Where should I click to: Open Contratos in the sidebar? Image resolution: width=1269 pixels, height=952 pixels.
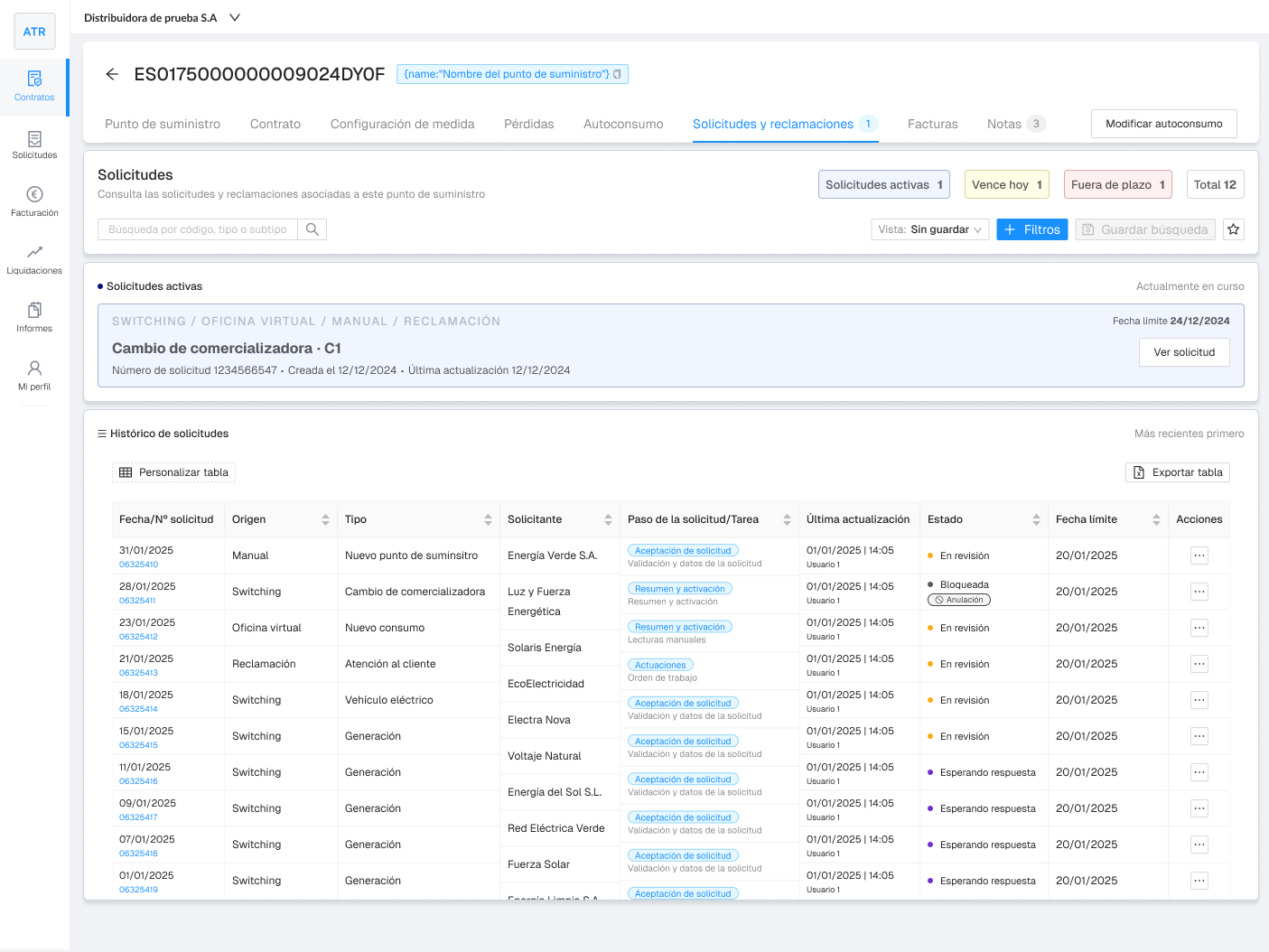[34, 87]
